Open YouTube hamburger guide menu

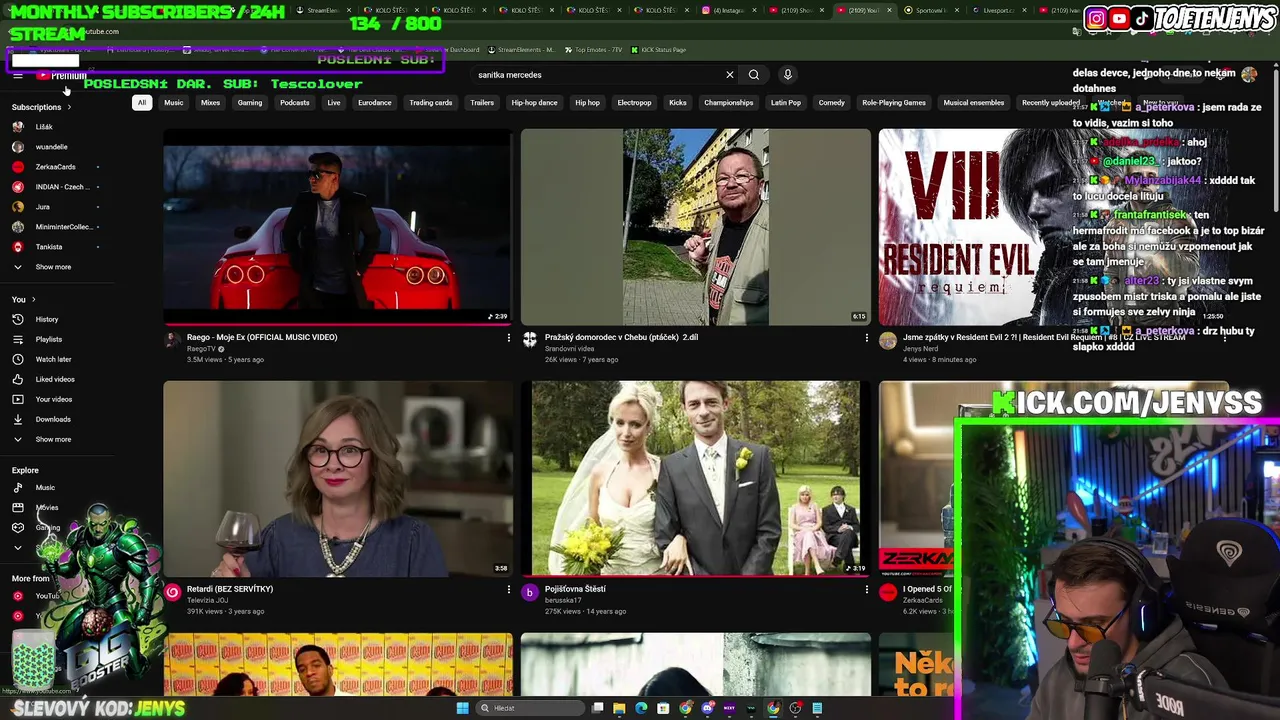pos(17,76)
